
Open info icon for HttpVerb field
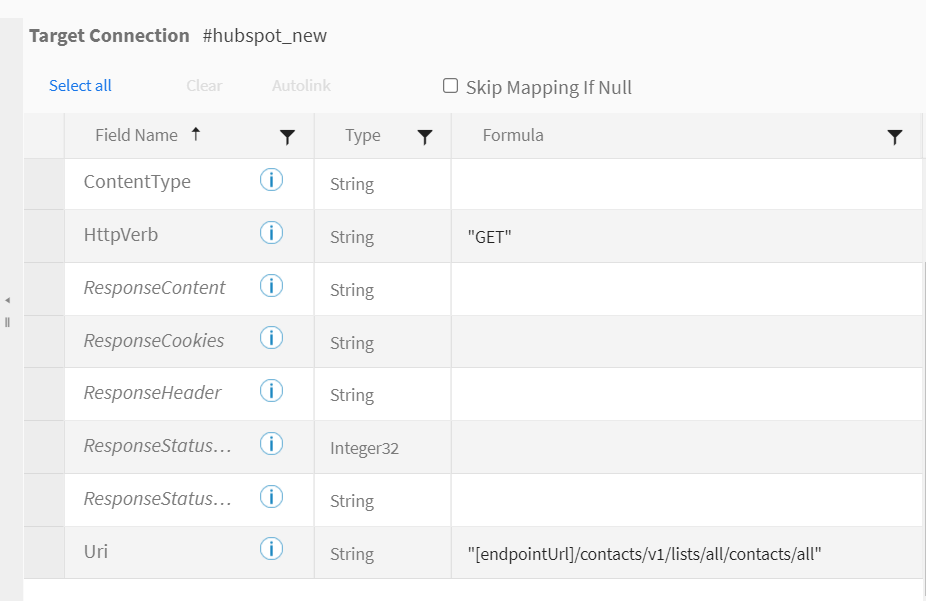click(x=271, y=233)
